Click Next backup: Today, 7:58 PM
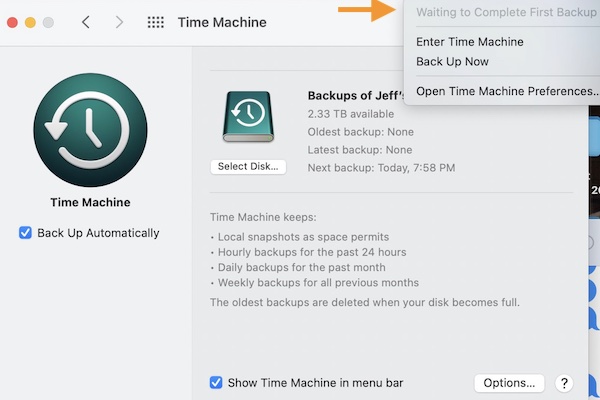This screenshot has width=600, height=400. pos(381,168)
